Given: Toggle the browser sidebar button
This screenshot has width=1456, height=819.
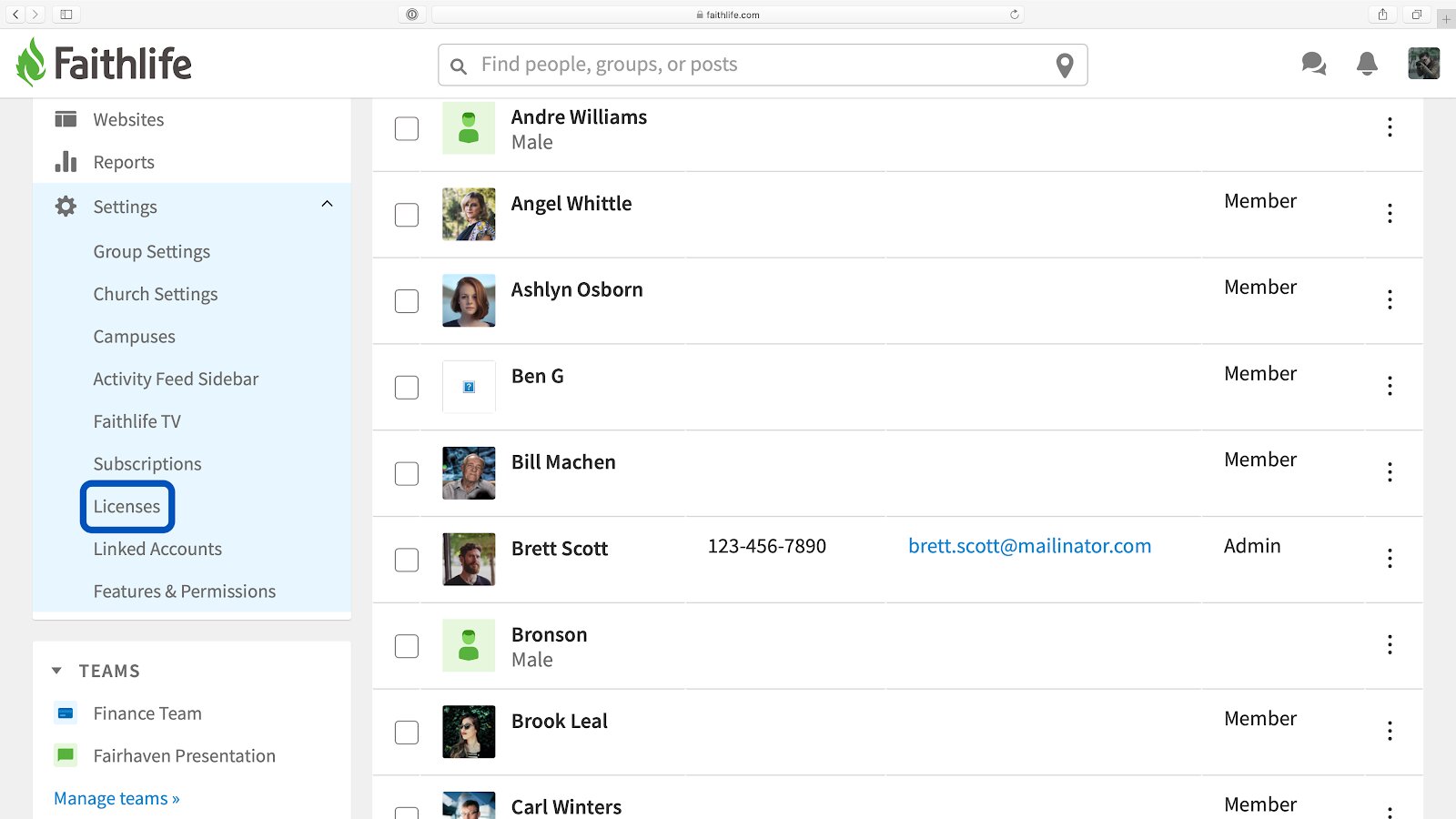Looking at the screenshot, I should tap(66, 15).
